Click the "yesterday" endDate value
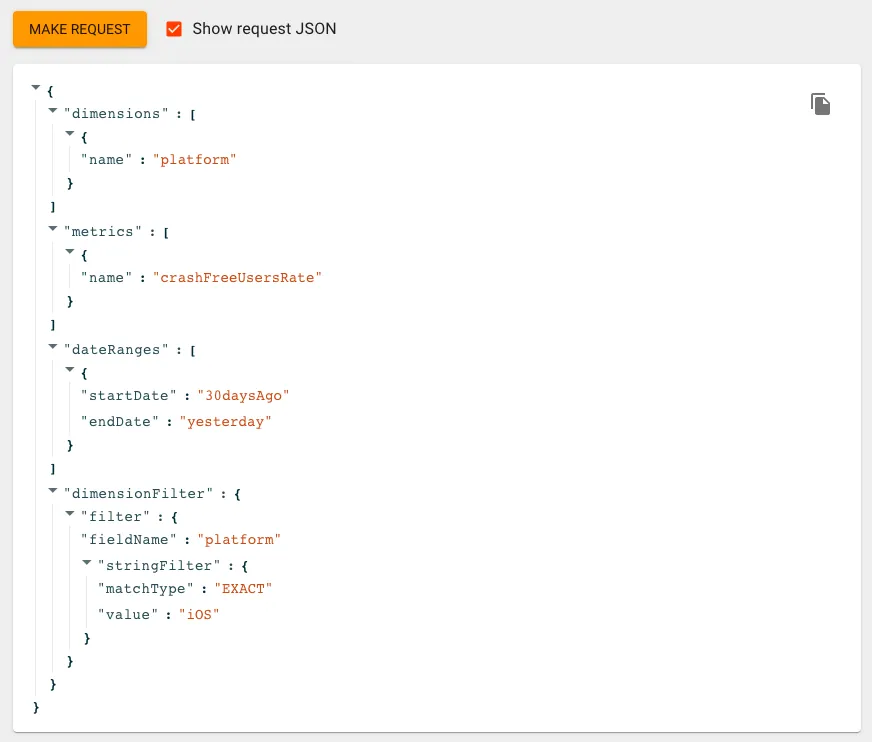 (225, 422)
